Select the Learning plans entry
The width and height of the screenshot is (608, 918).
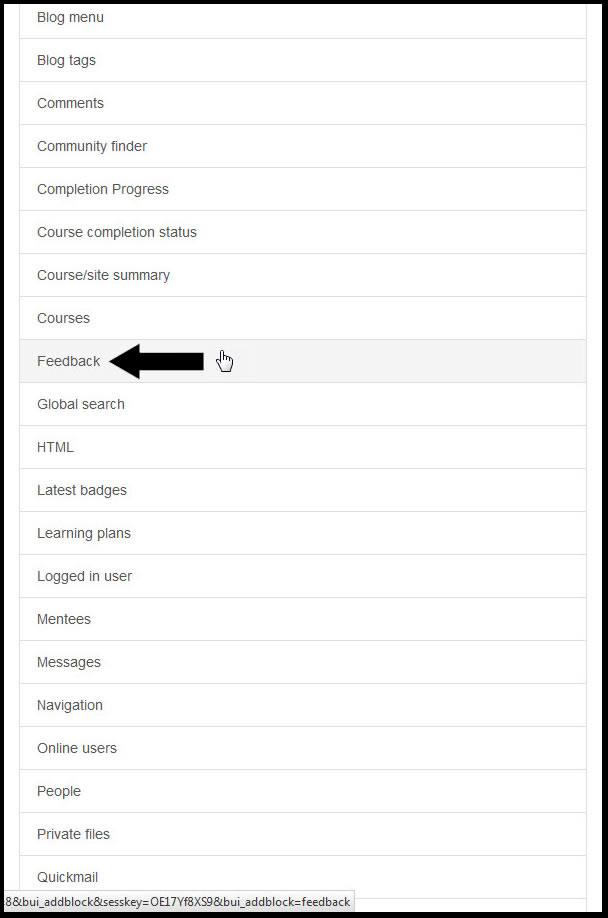click(x=303, y=533)
